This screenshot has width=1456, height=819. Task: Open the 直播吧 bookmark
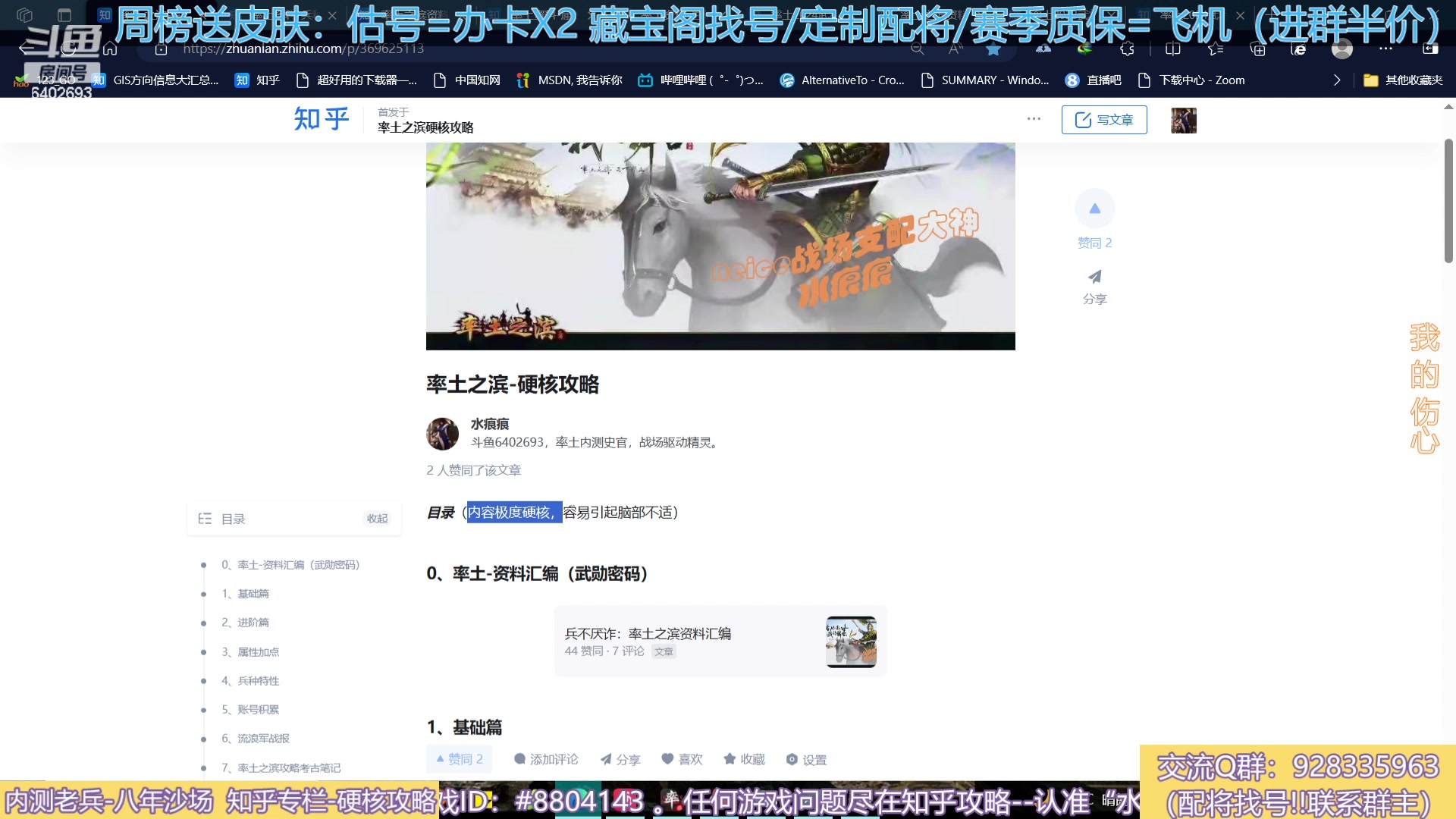click(1094, 80)
